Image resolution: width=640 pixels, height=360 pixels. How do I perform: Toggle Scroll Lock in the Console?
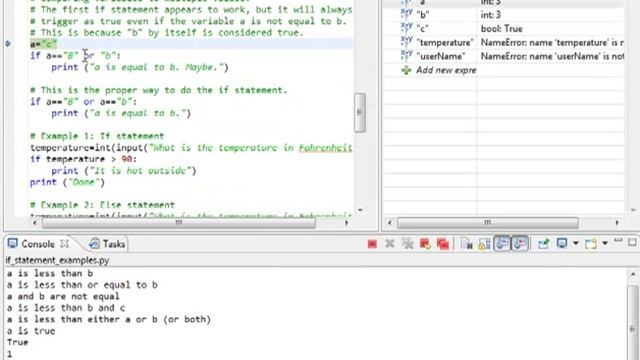click(x=484, y=244)
